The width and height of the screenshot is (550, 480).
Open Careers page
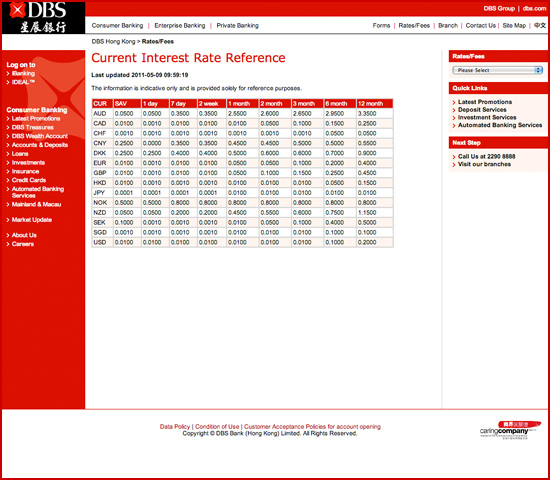[x=23, y=244]
